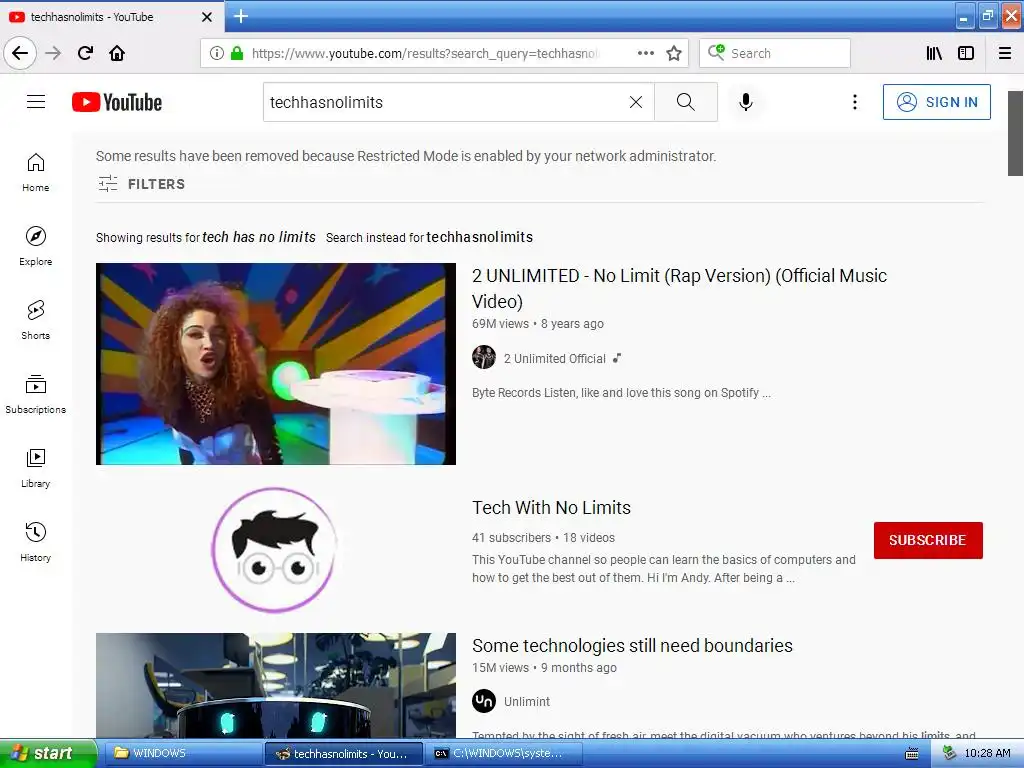Viewport: 1024px width, 768px height.
Task: Click 'Byte Records Listen, like and love' description
Action: 621,392
